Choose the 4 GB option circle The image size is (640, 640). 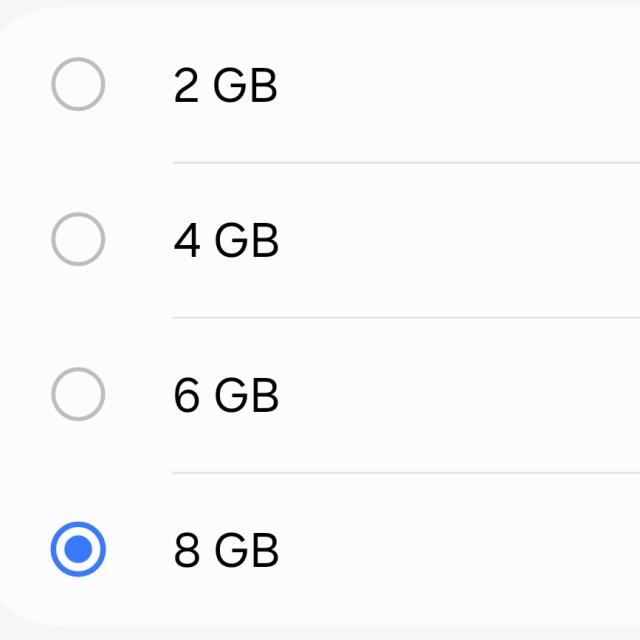(78, 240)
